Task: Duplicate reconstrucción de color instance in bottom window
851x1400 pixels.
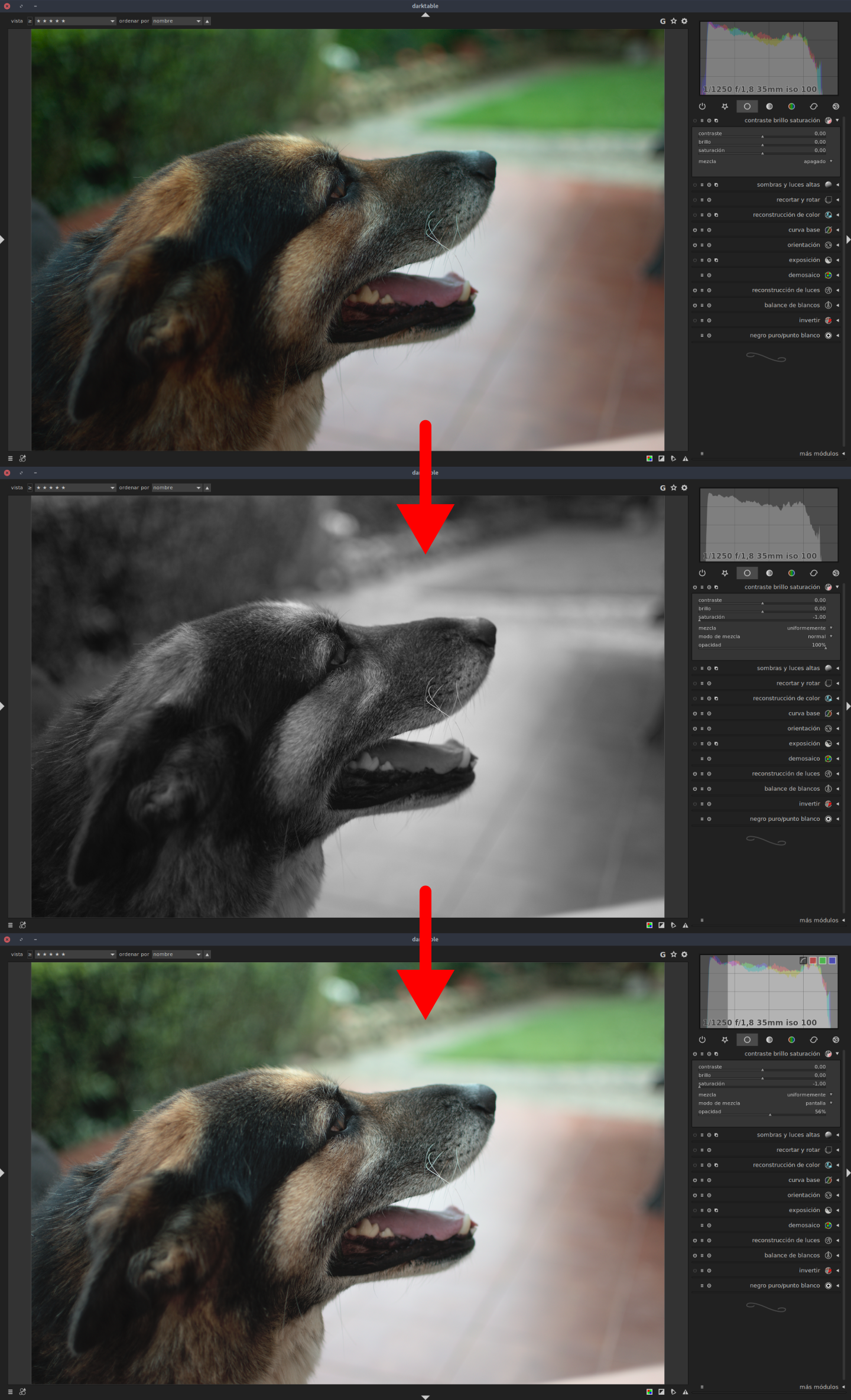Action: click(x=716, y=1165)
